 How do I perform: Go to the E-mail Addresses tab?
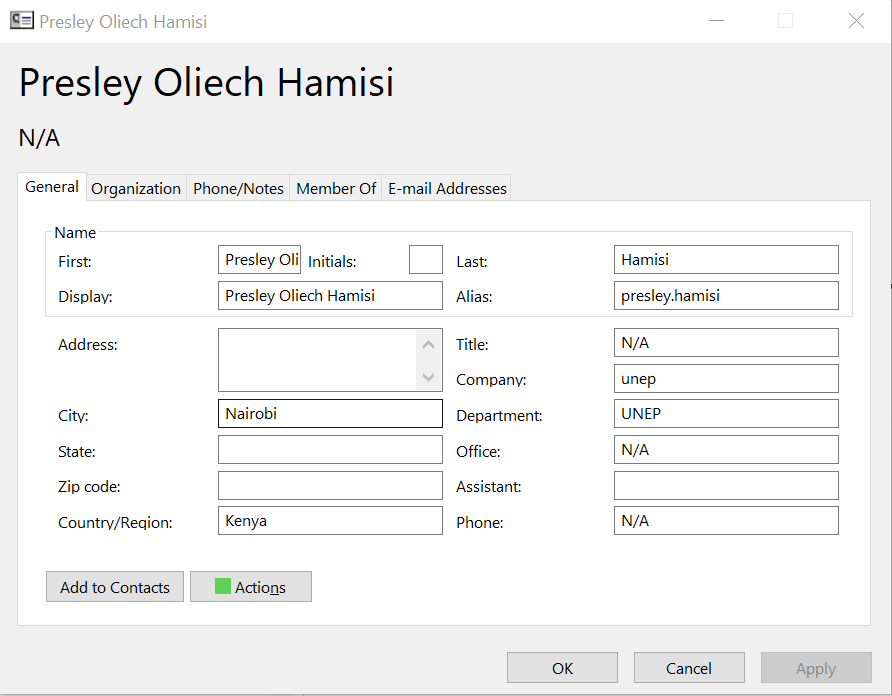[447, 188]
